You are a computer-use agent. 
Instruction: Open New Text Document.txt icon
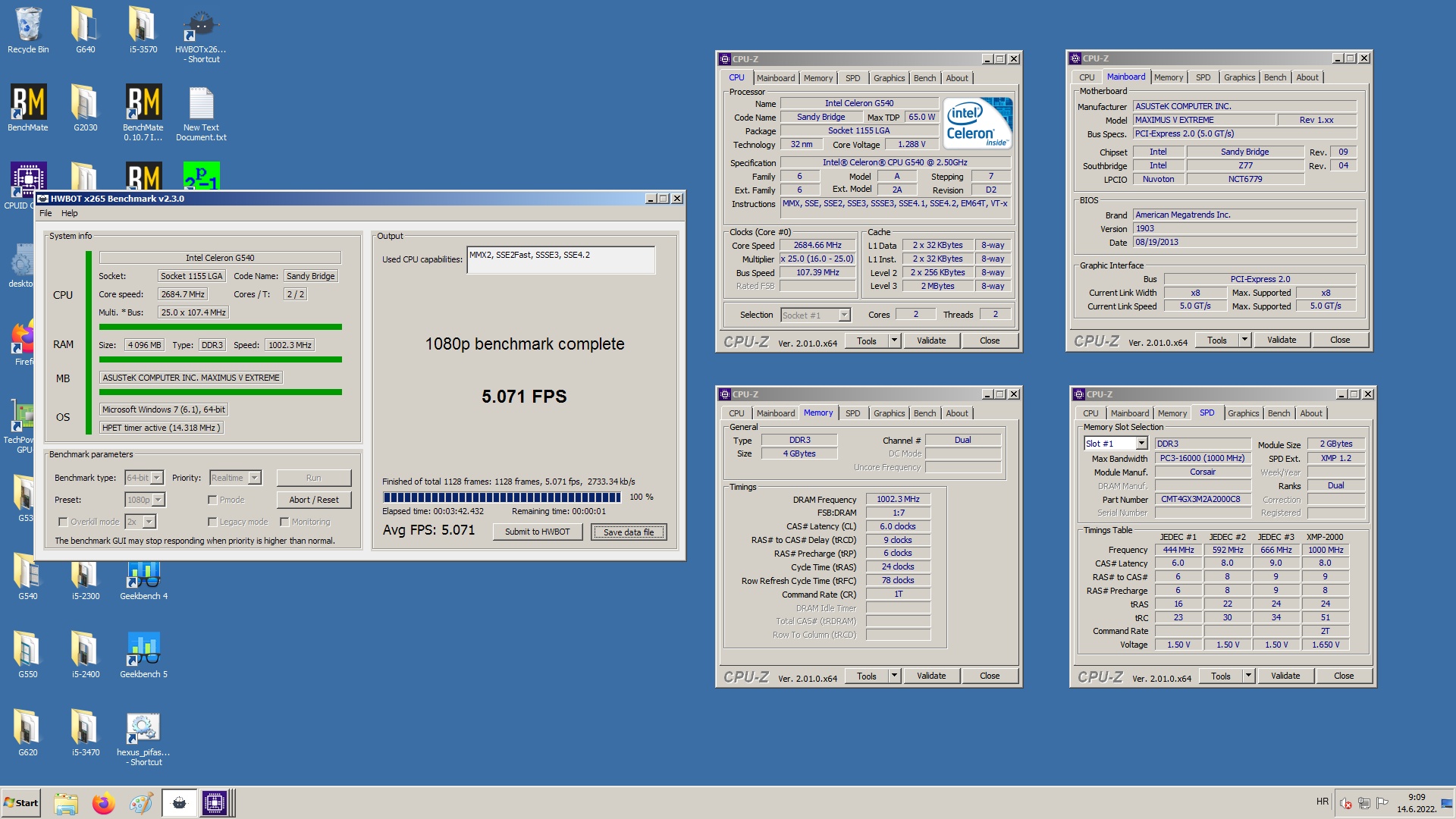click(201, 113)
